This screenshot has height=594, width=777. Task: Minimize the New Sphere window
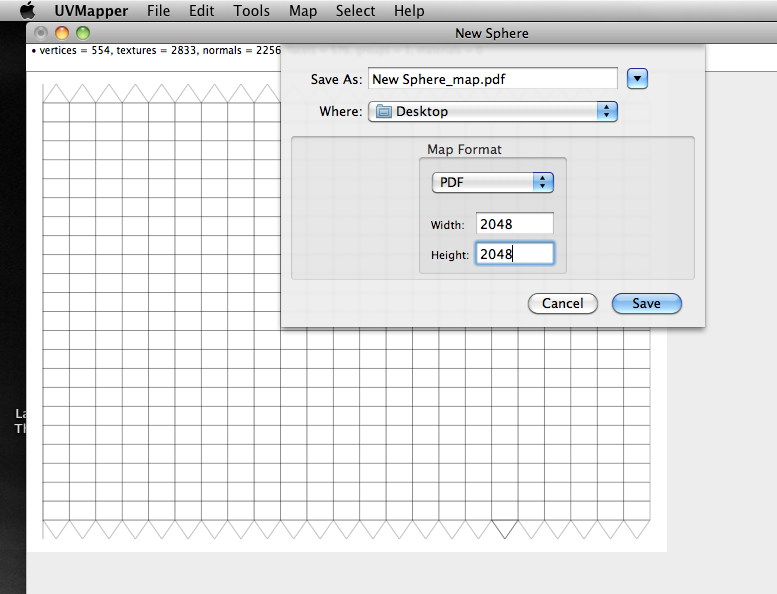point(62,33)
